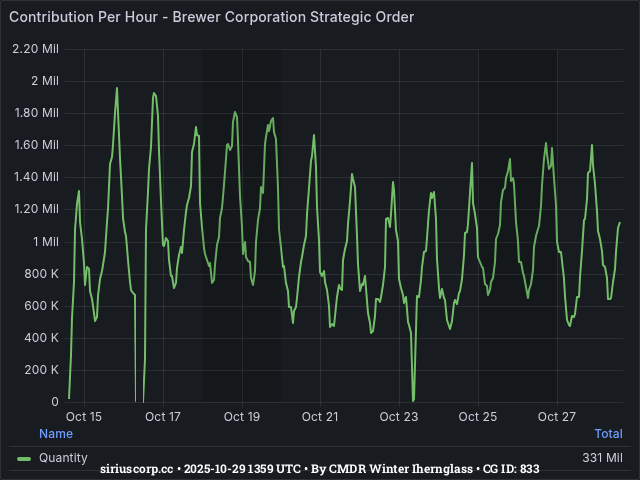The image size is (640, 480).
Task: Click the panel title Contribution Per Hour
Action: point(211,17)
